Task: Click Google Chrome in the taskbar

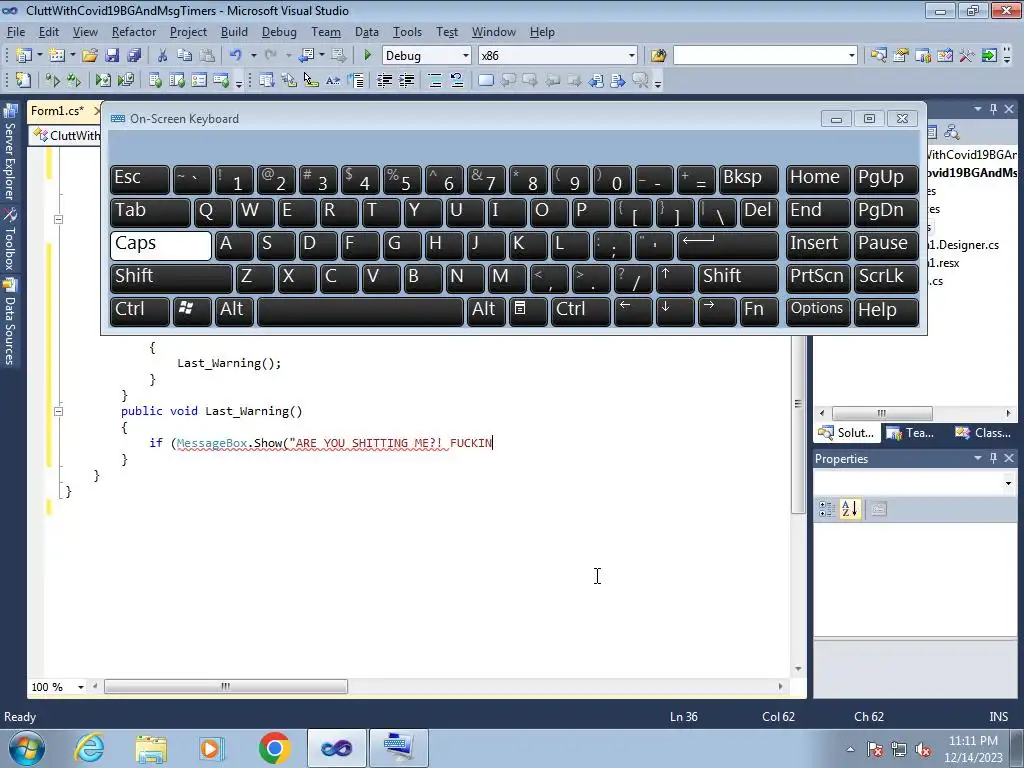Action: pyautogui.click(x=274, y=748)
